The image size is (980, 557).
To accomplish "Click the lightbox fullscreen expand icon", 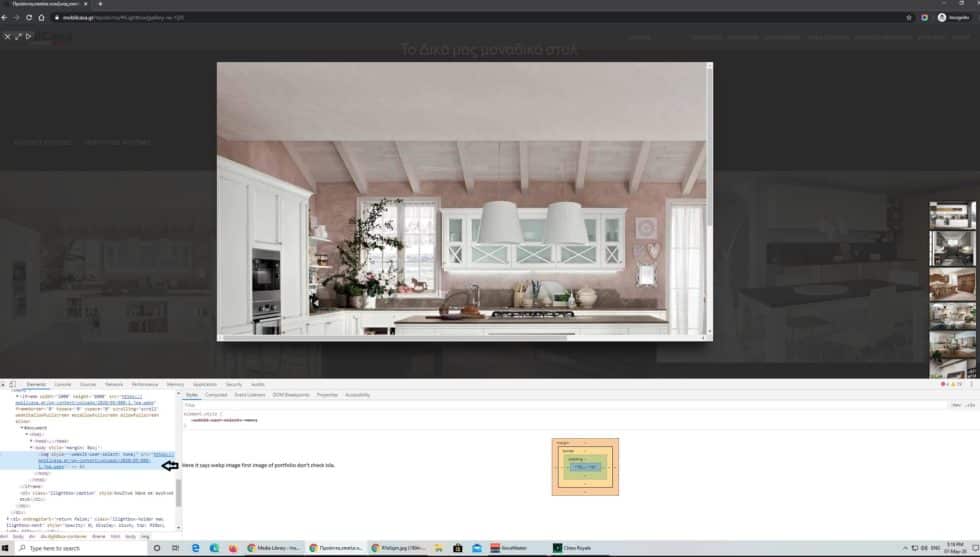I will (x=18, y=36).
